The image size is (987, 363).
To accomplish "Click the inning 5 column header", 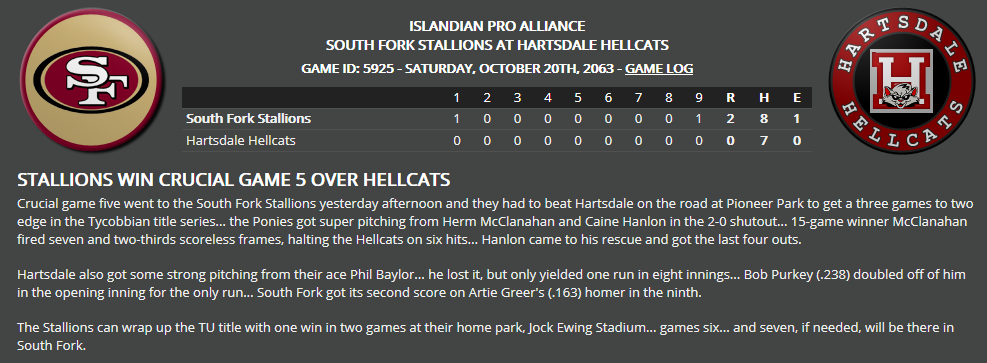I will [578, 98].
